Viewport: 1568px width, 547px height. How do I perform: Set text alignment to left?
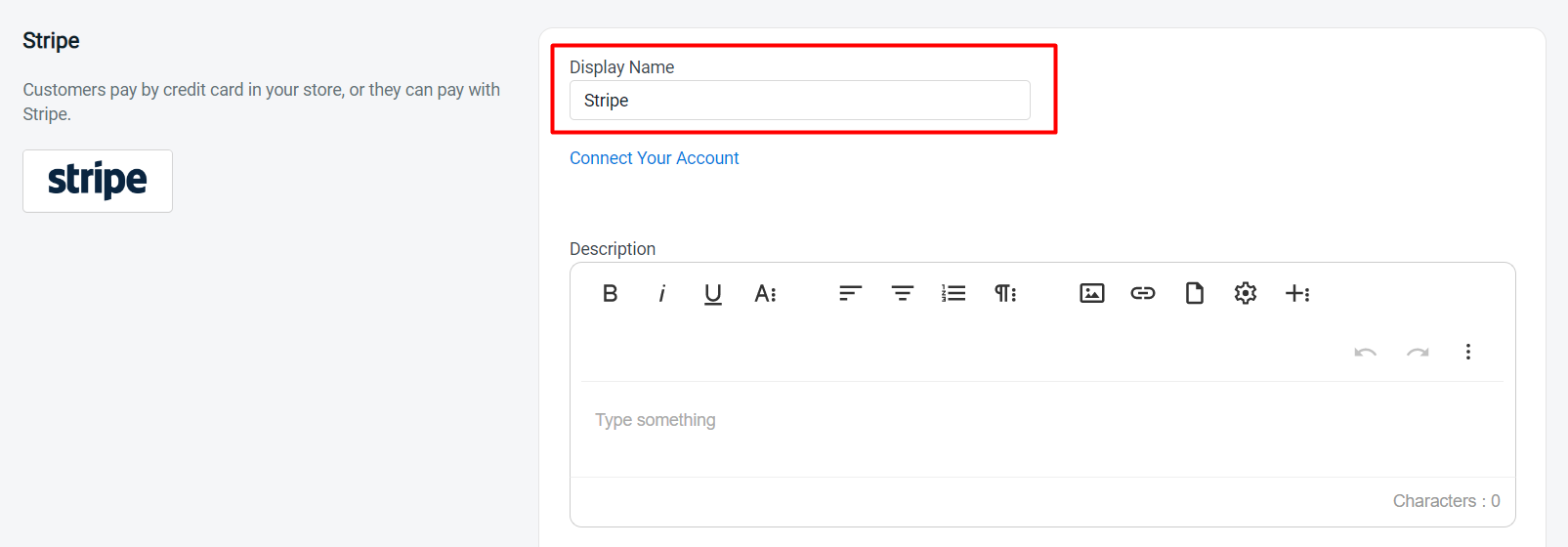point(851,293)
